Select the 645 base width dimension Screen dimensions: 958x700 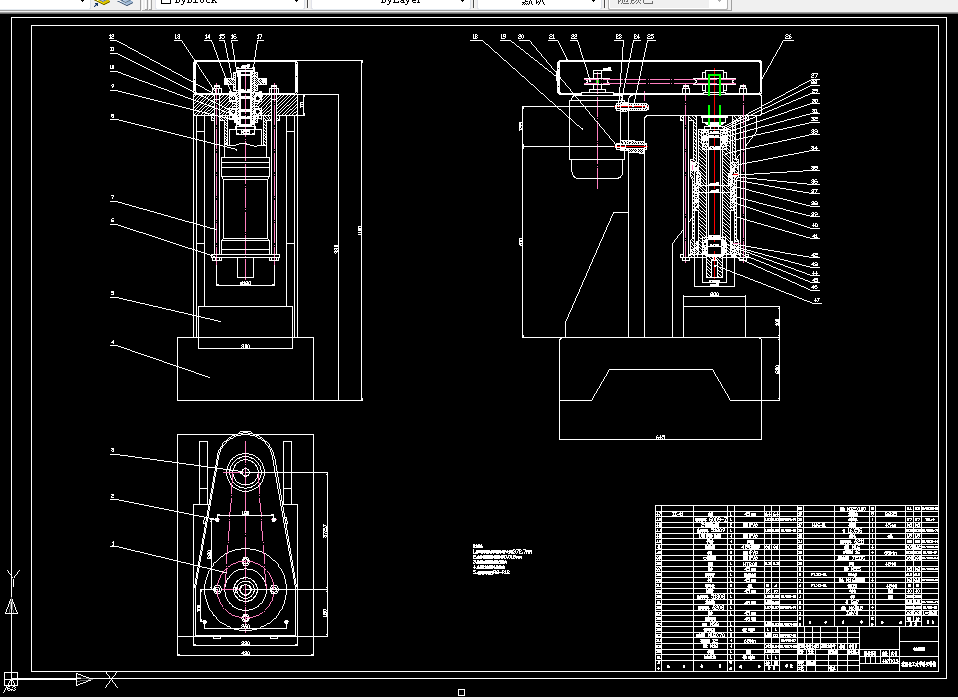tap(660, 437)
